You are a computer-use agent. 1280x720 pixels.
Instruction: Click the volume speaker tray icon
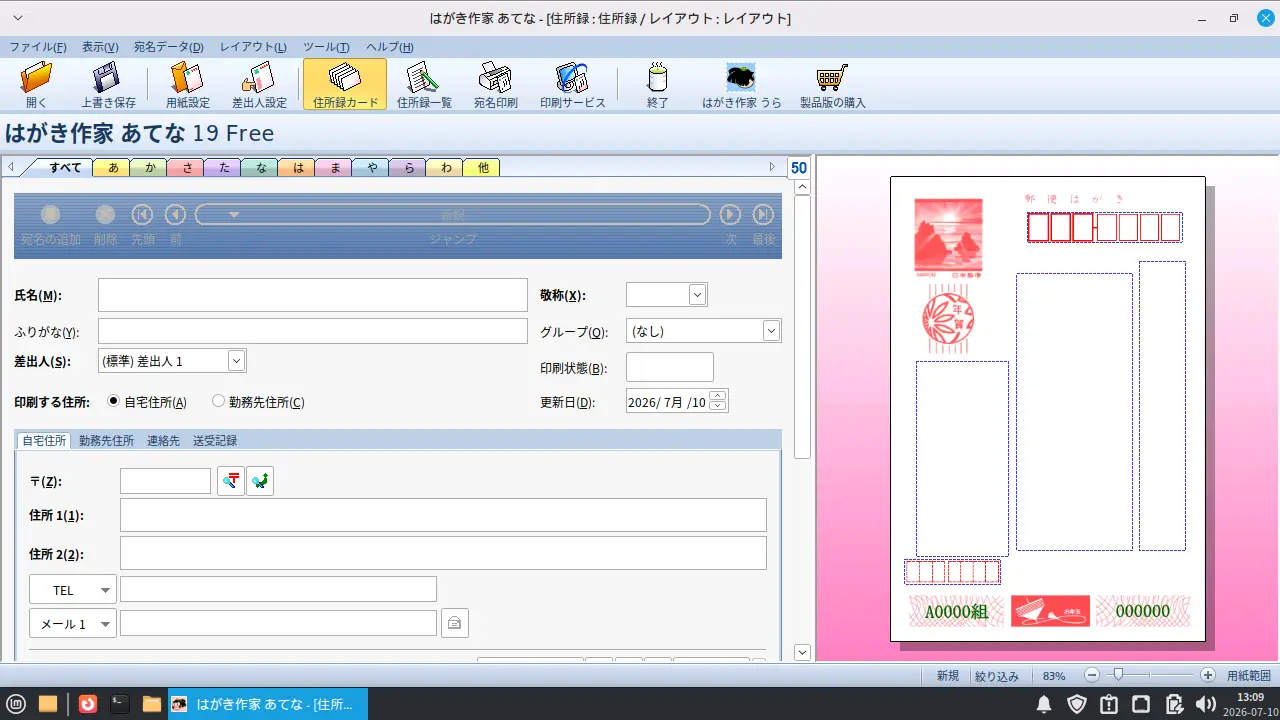pyautogui.click(x=1206, y=704)
